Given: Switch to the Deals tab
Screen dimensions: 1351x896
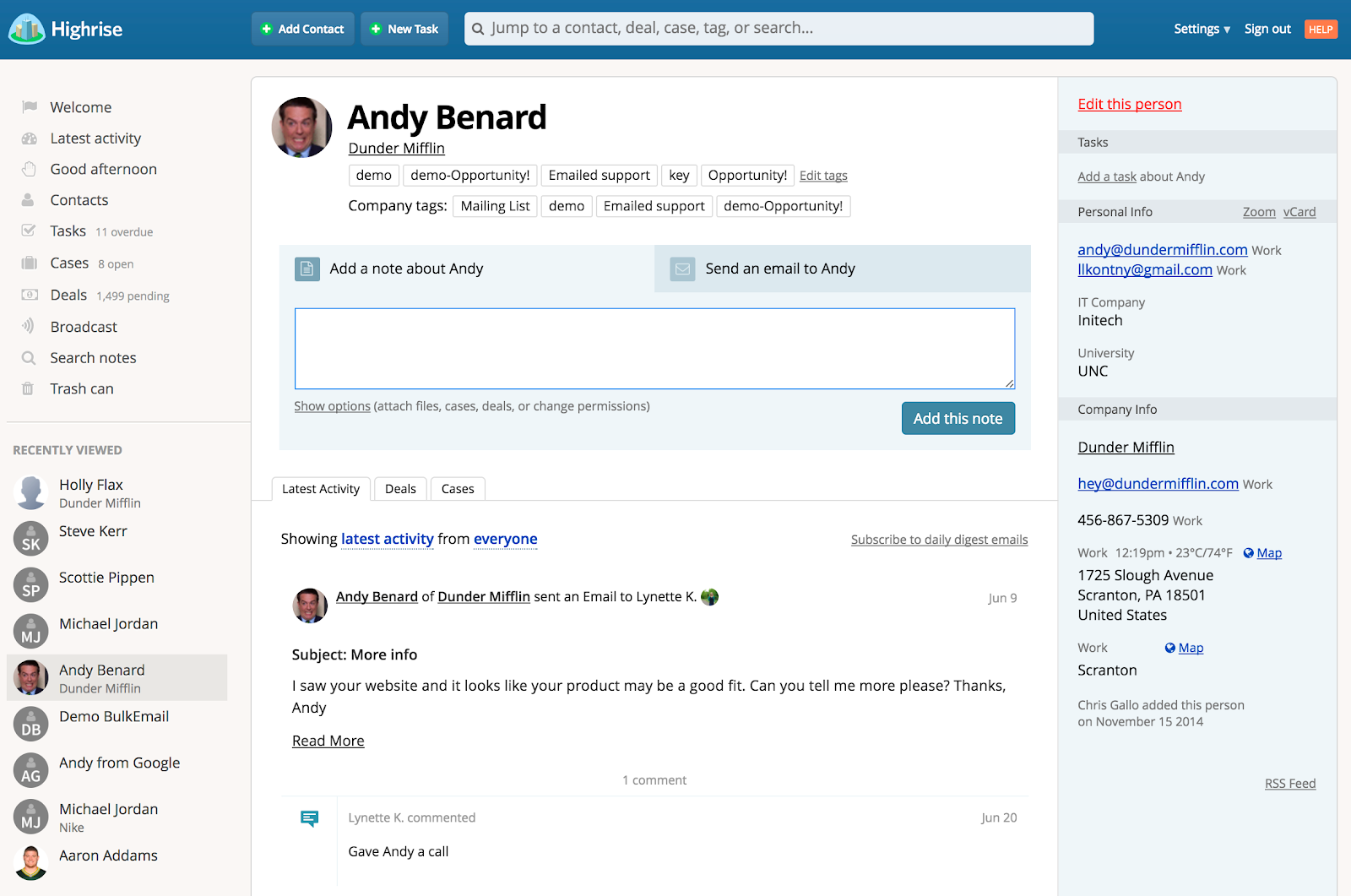Looking at the screenshot, I should (x=400, y=489).
